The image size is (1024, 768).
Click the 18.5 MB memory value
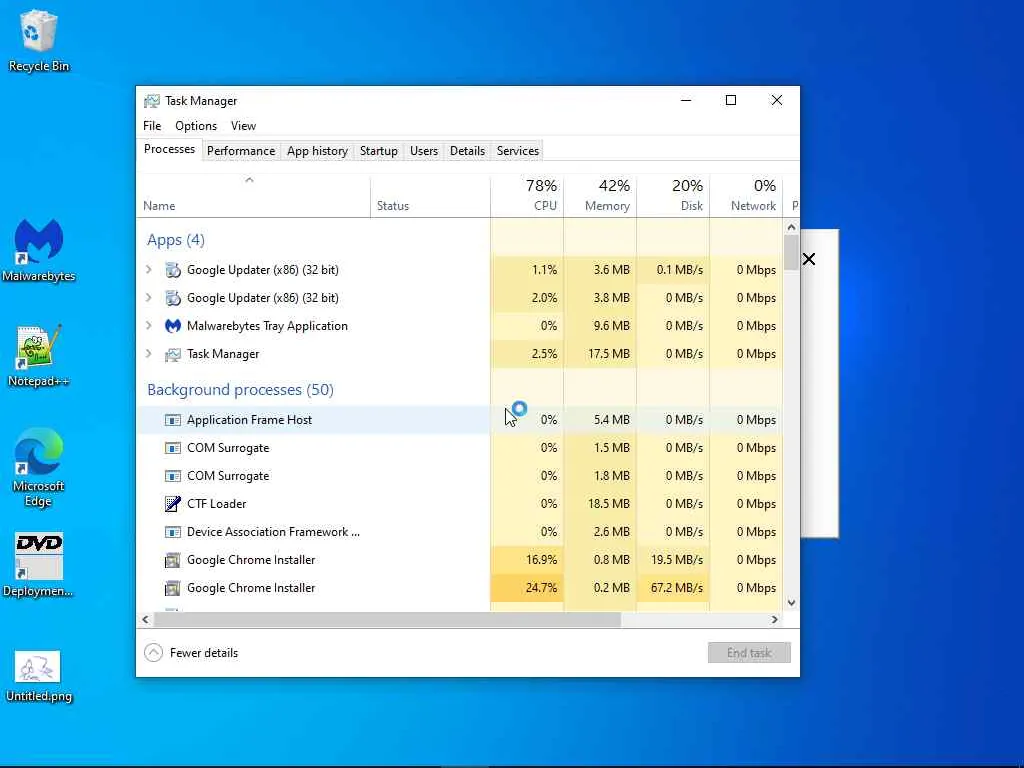click(609, 504)
